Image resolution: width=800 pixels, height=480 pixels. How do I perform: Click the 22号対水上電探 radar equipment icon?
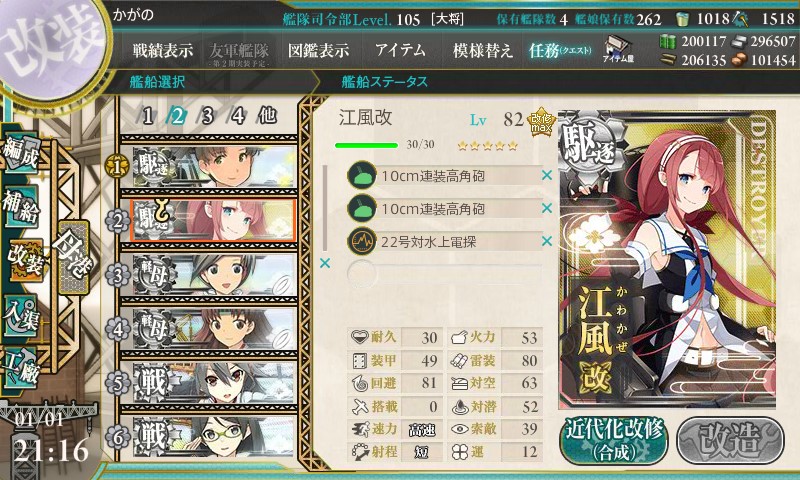[x=362, y=241]
